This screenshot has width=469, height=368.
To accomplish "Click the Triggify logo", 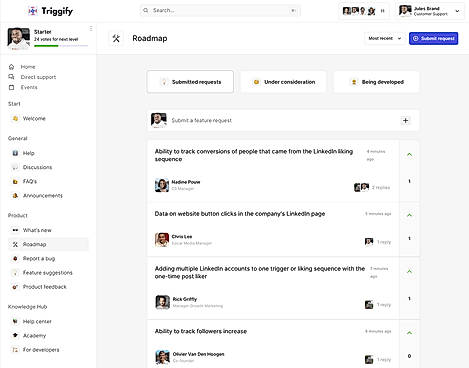I will pyautogui.click(x=50, y=11).
